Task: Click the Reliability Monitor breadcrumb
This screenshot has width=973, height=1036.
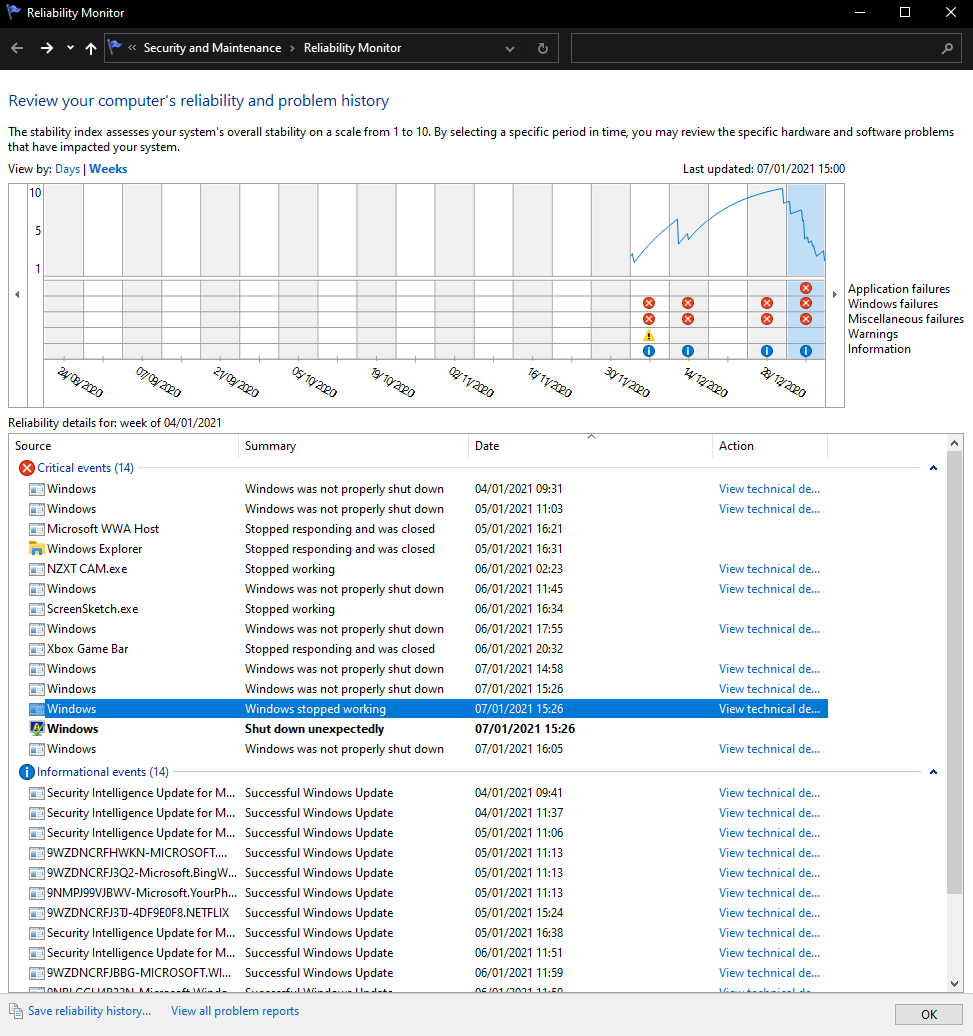Action: point(352,48)
